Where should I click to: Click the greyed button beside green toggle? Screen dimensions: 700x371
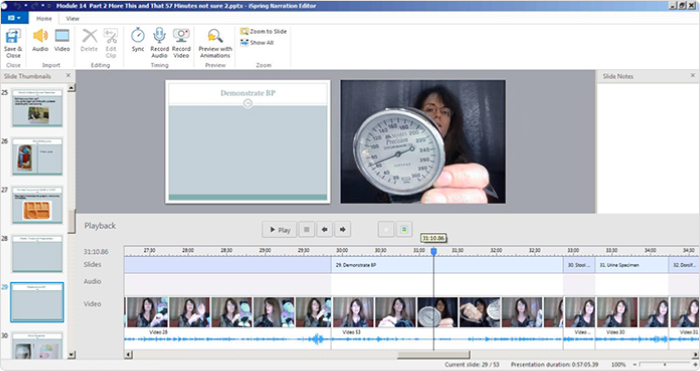[x=386, y=230]
